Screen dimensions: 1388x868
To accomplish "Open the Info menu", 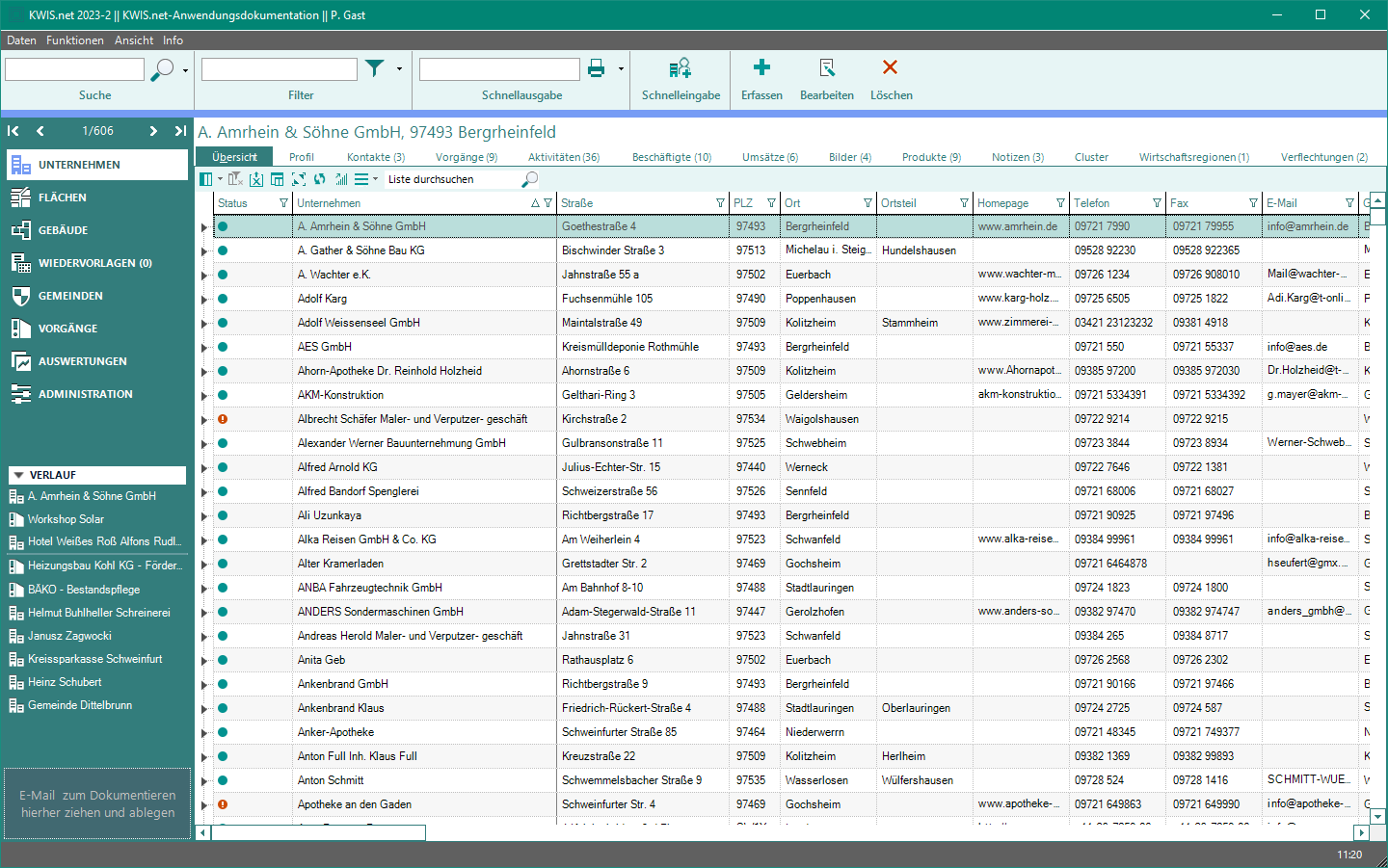I will [173, 40].
